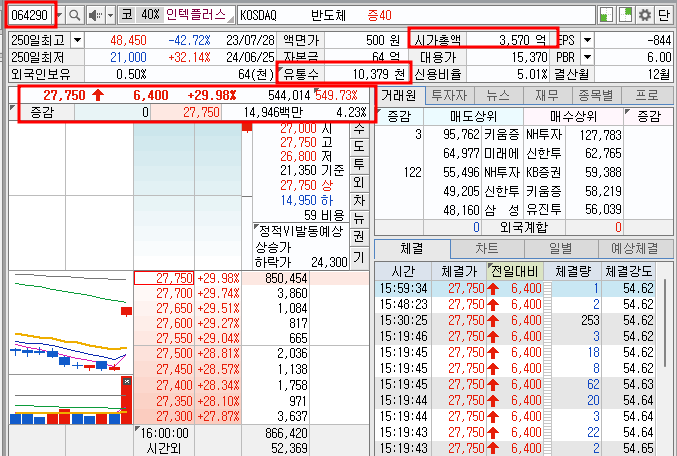
Task: Click the '투' vertical side button
Action: coord(359,165)
